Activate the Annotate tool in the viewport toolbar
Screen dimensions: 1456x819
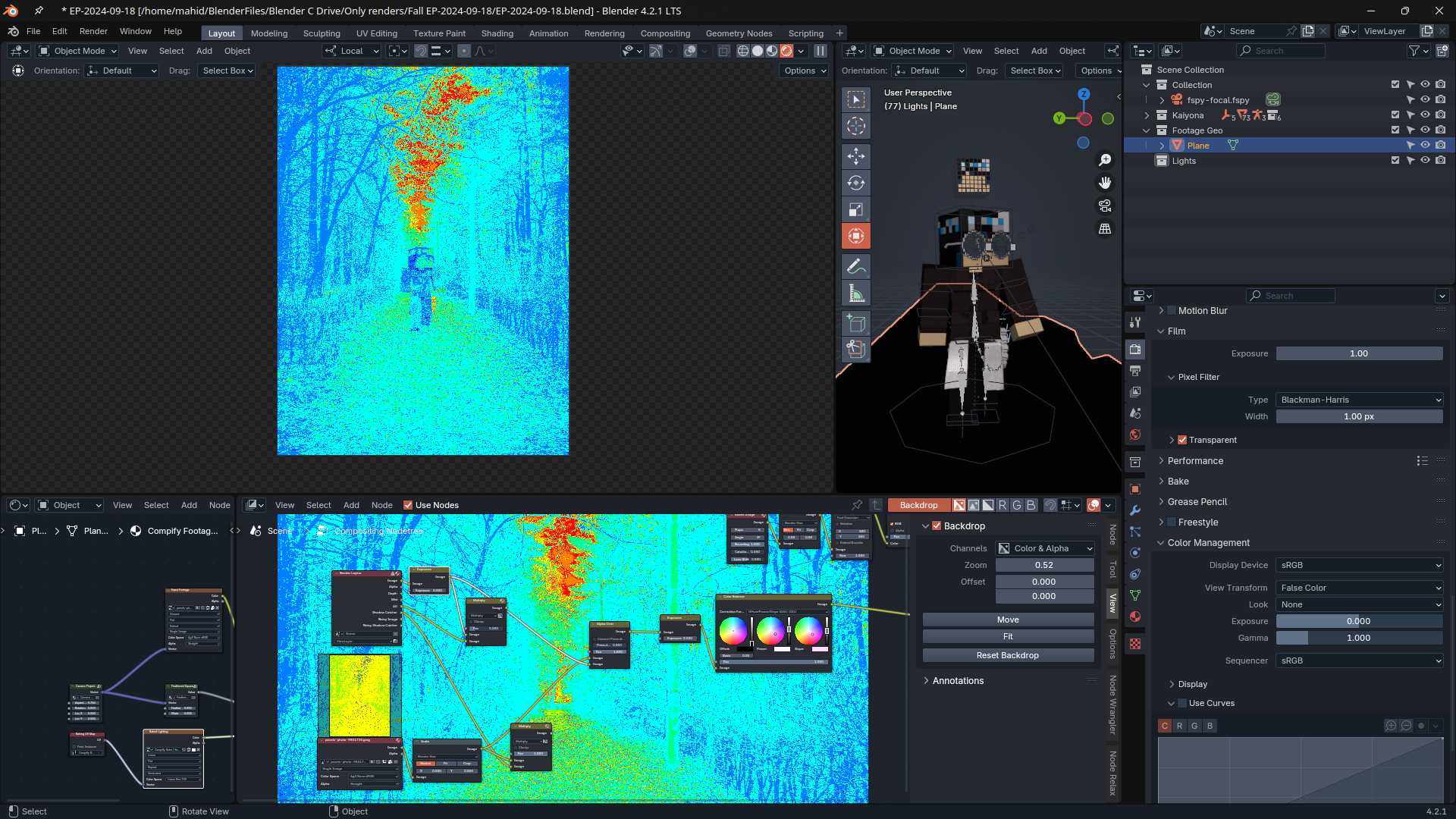point(856,265)
